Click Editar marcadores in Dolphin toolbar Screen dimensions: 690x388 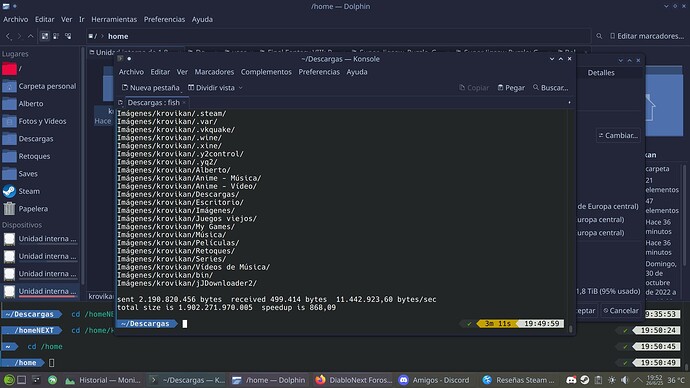[646, 36]
